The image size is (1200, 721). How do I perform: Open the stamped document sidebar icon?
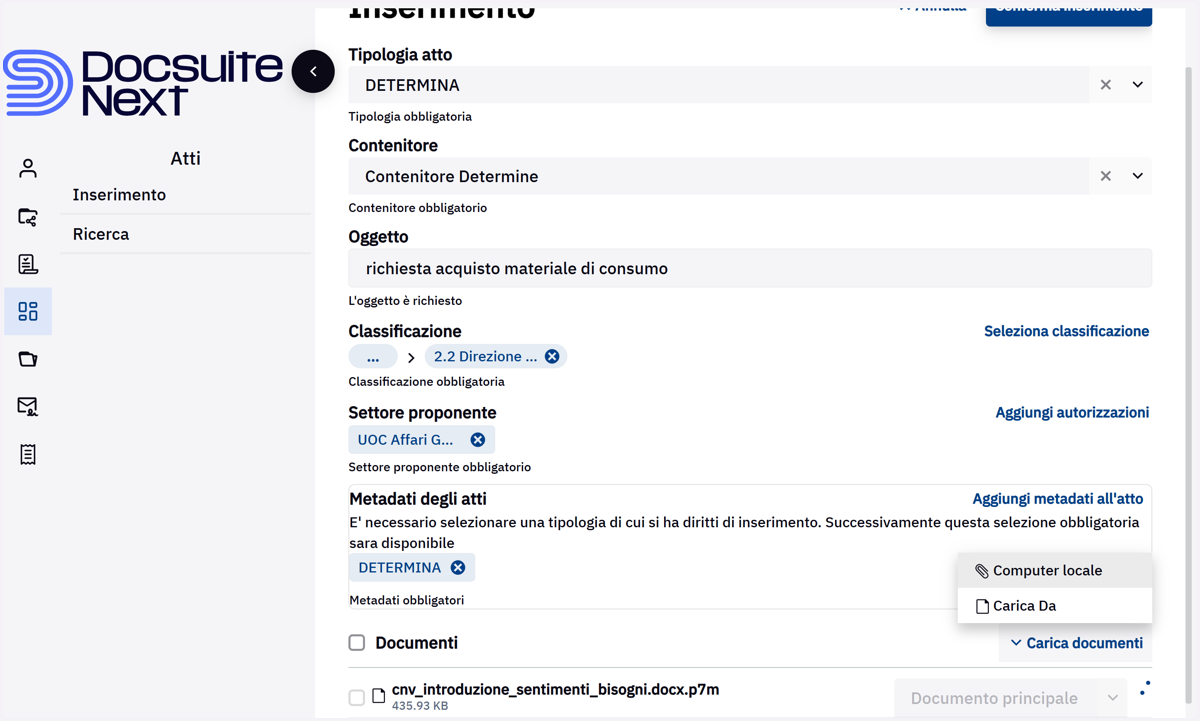pyautogui.click(x=28, y=264)
